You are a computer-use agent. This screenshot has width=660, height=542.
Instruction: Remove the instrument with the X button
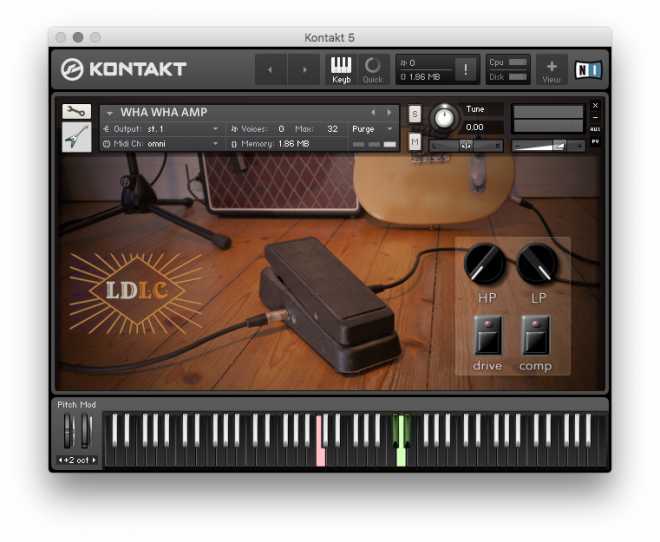tap(596, 105)
